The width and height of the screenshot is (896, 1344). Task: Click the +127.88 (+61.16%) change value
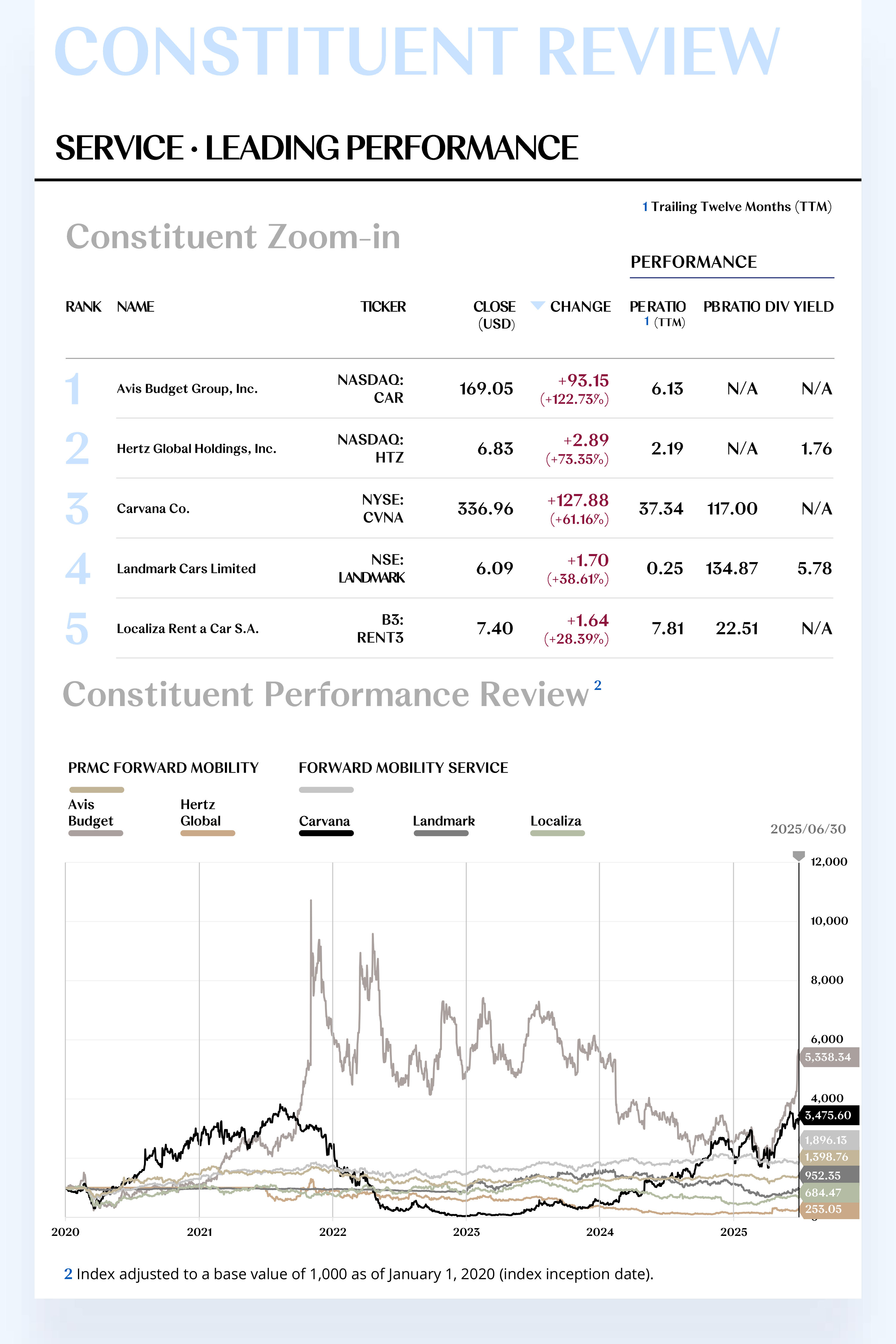pyautogui.click(x=578, y=509)
